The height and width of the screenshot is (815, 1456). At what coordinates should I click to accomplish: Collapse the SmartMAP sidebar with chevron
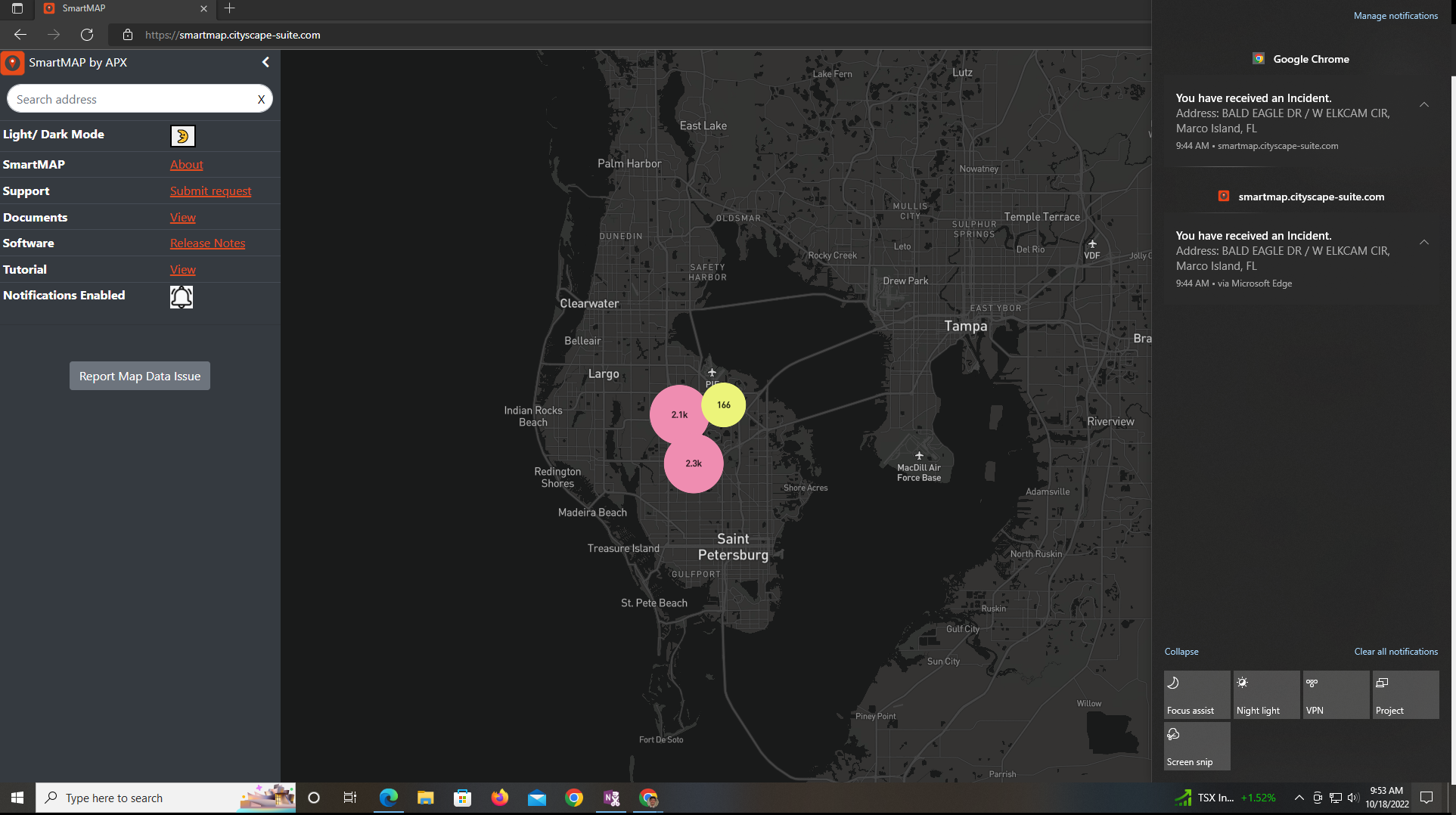click(265, 63)
